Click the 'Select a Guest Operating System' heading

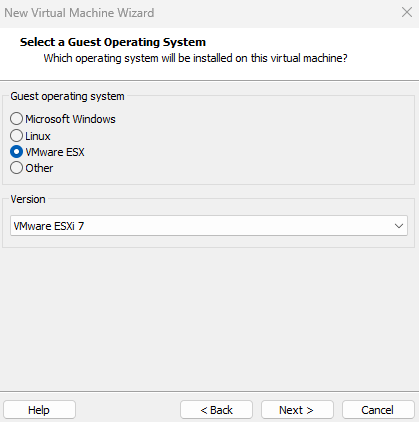click(x=113, y=42)
